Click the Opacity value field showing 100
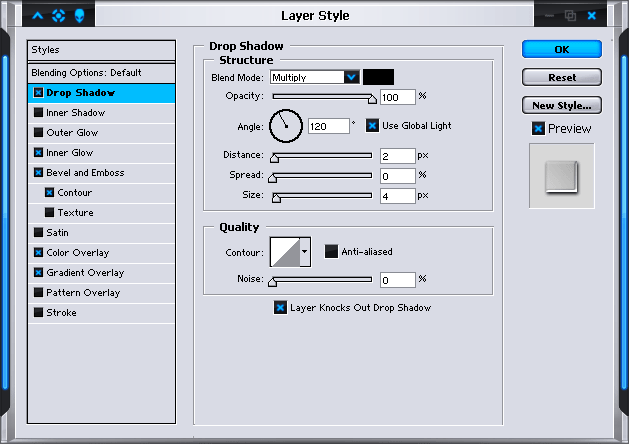This screenshot has width=629, height=444. tap(398, 97)
